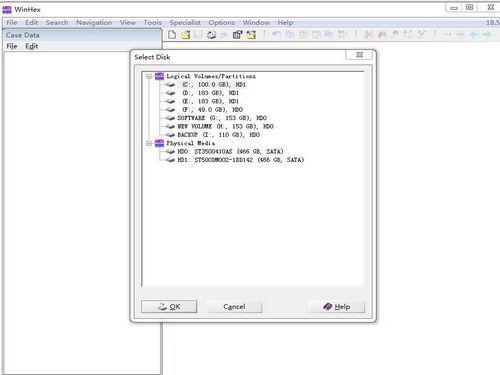Confirm the disk selection with OK

tap(169, 307)
